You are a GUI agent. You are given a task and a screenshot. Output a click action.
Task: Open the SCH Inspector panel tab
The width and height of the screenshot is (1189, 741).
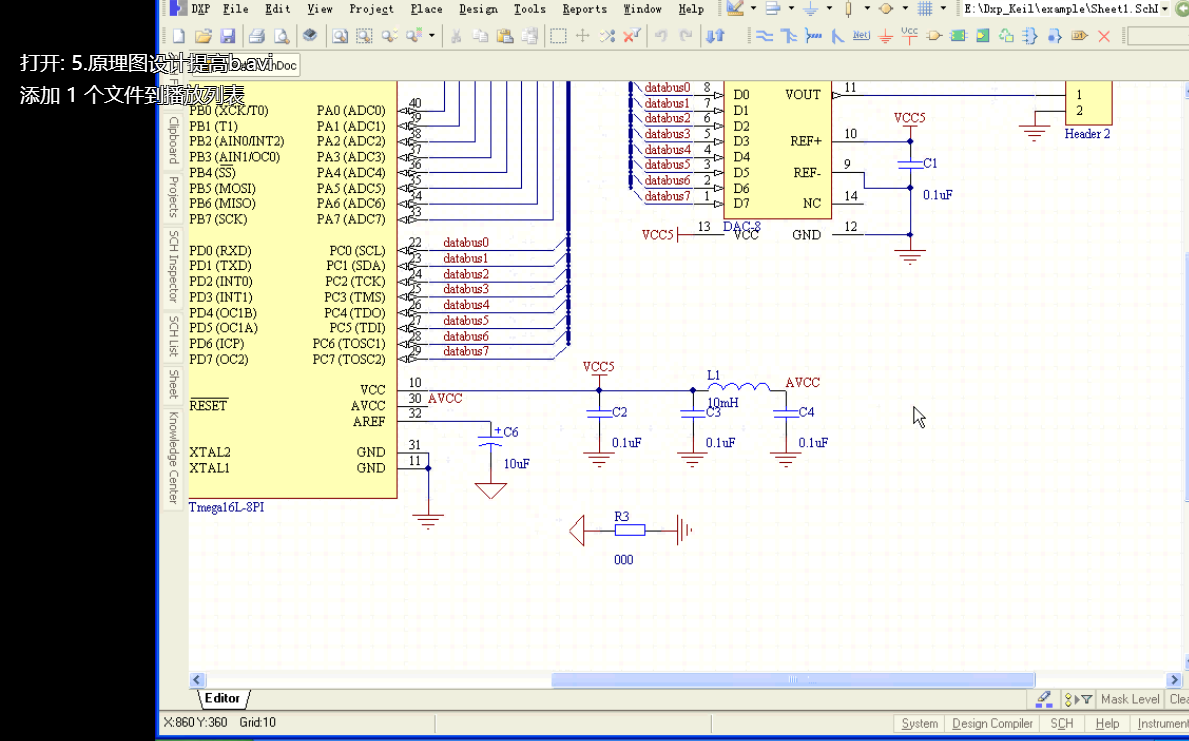tap(174, 266)
